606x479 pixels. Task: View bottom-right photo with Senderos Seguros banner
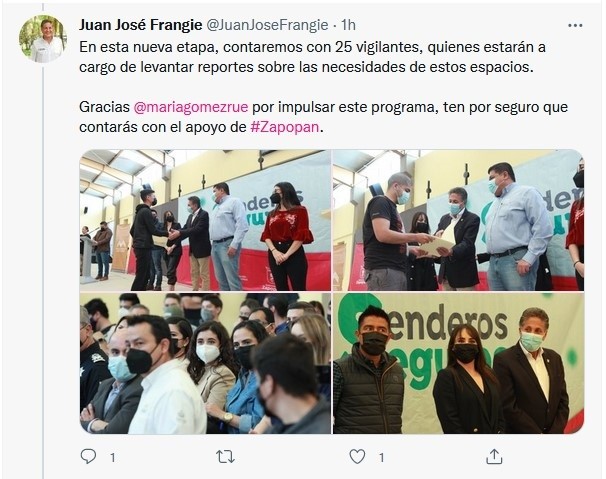click(x=458, y=363)
